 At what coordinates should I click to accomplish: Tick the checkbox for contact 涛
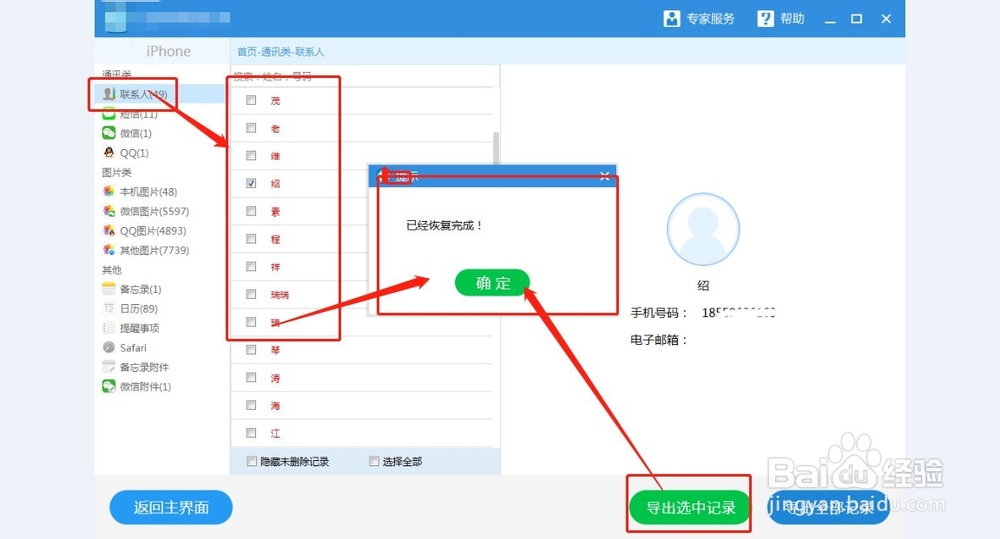251,378
